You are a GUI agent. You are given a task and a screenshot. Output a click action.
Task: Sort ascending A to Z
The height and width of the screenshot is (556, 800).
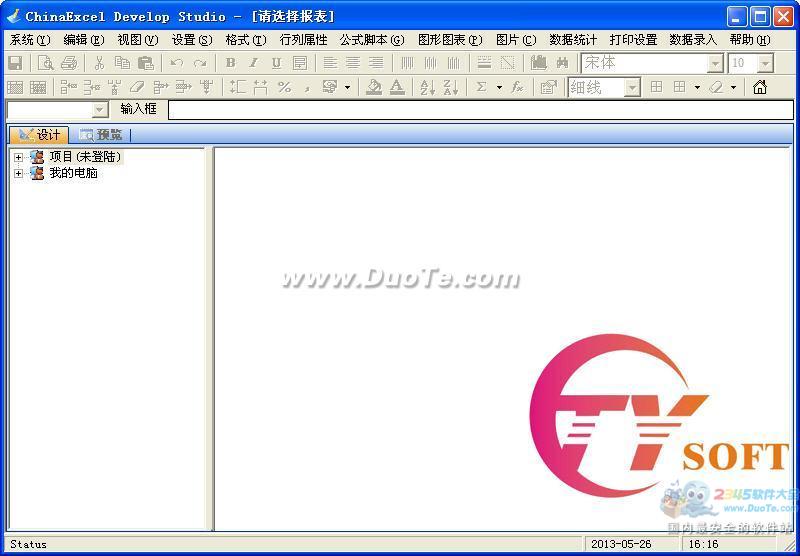428,88
